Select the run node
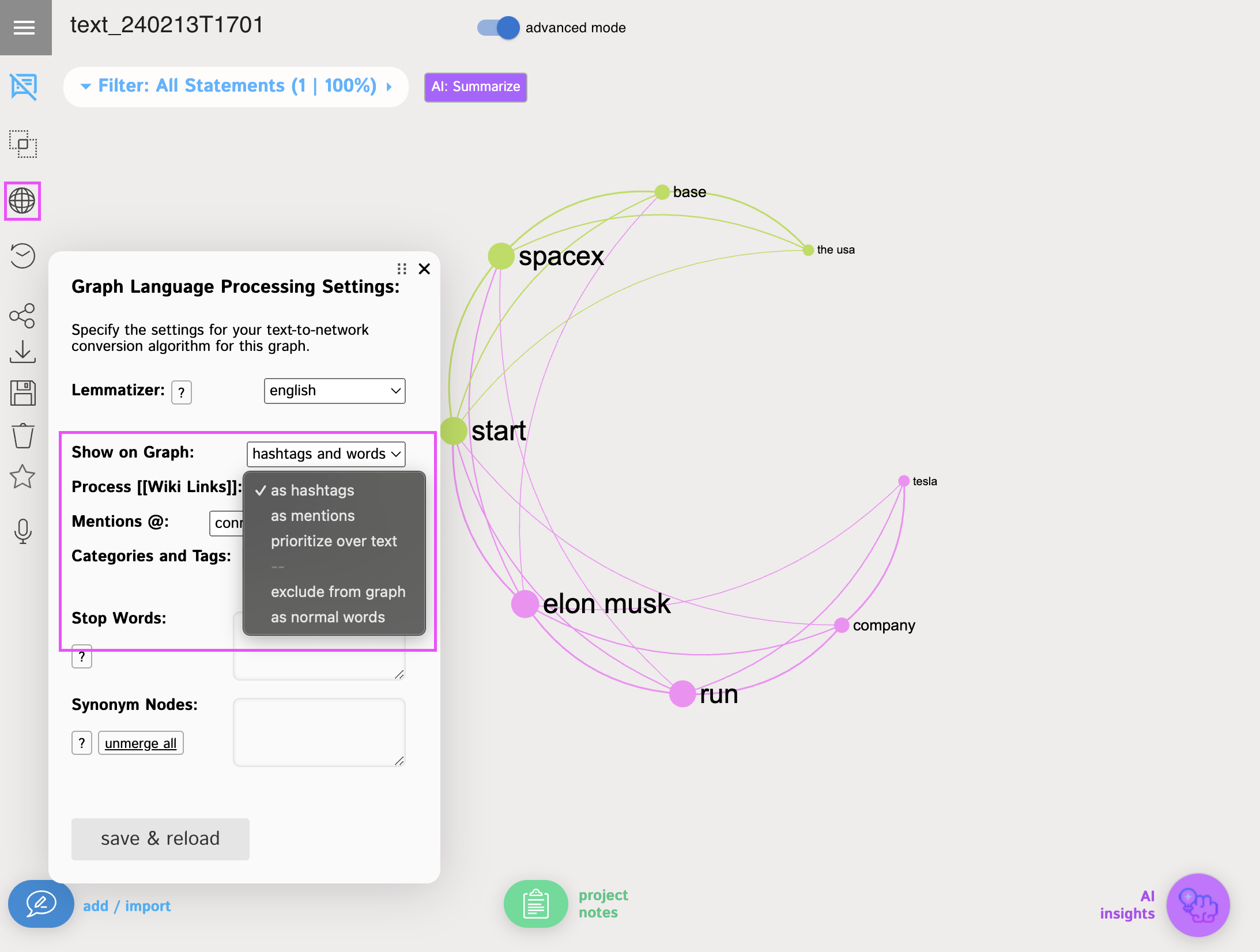This screenshot has height=952, width=1260. pos(682,694)
